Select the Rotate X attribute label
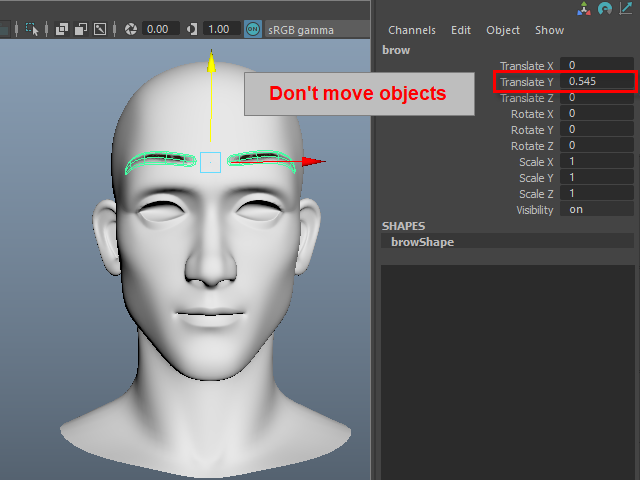The width and height of the screenshot is (640, 480). (532, 114)
